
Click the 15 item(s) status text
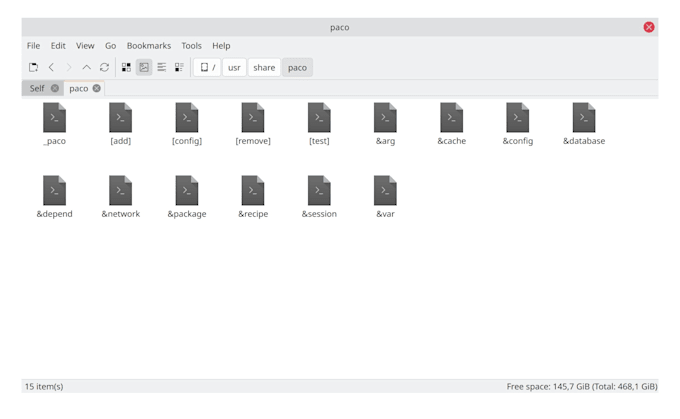(x=44, y=386)
